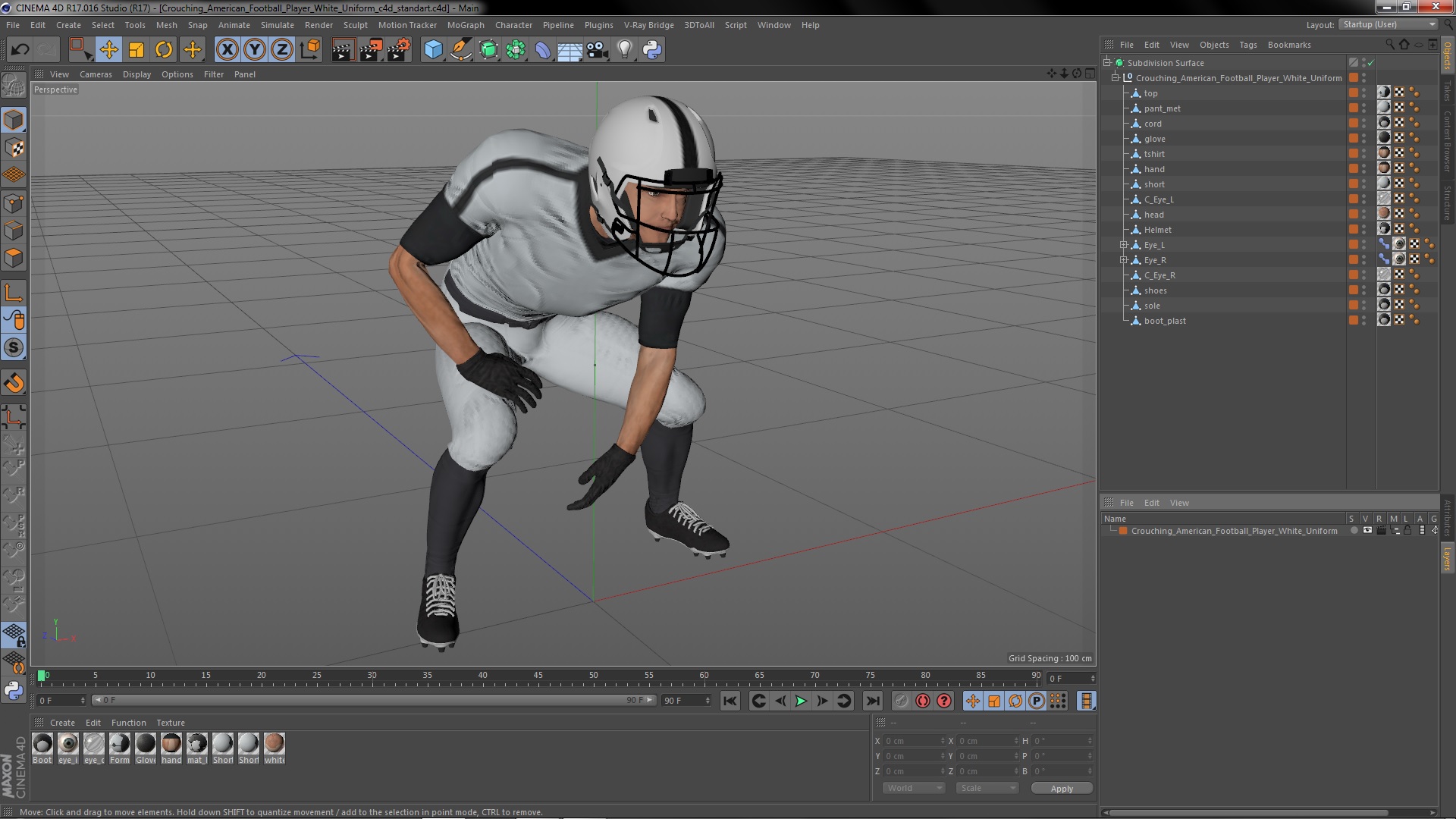Switch to Layers side tab
This screenshot has height=819, width=1456.
[1447, 558]
